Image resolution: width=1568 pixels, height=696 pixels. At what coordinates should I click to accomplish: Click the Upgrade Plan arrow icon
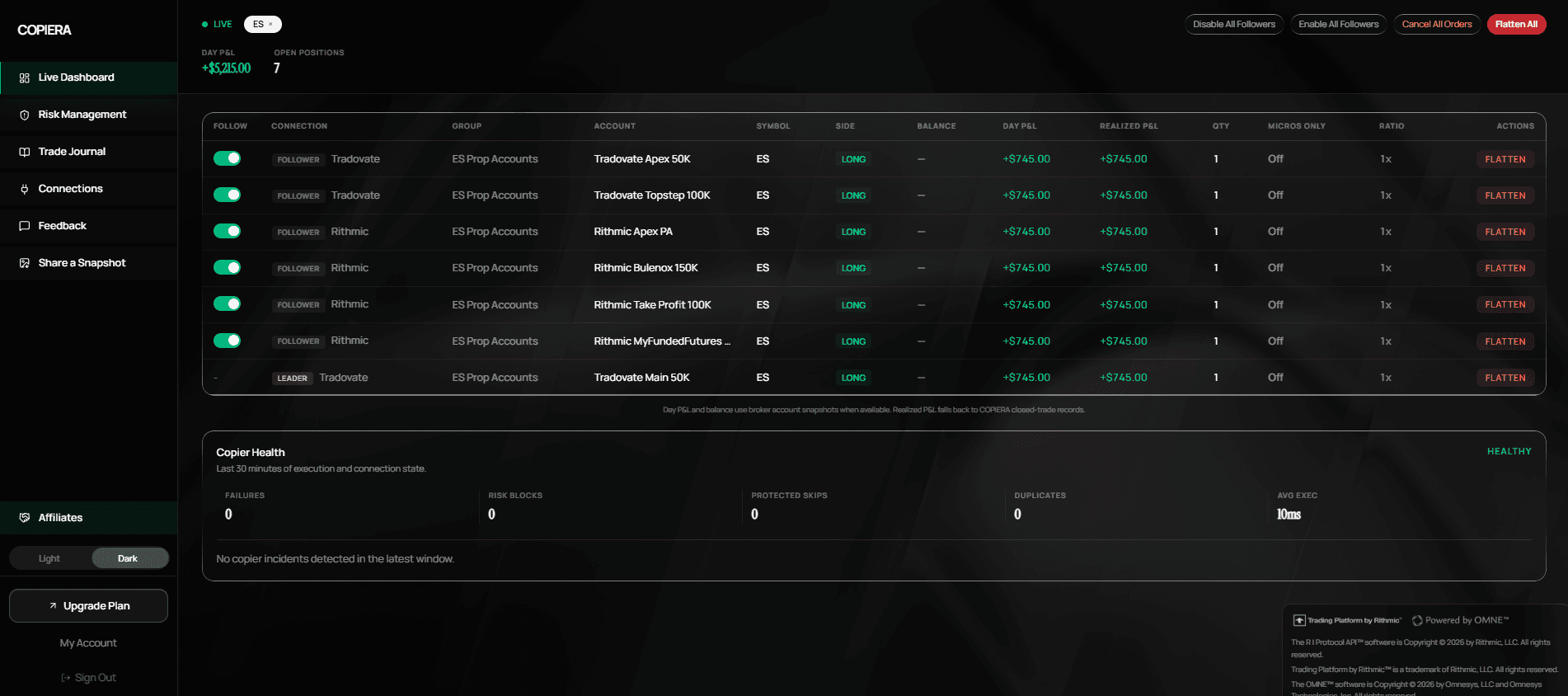point(53,606)
